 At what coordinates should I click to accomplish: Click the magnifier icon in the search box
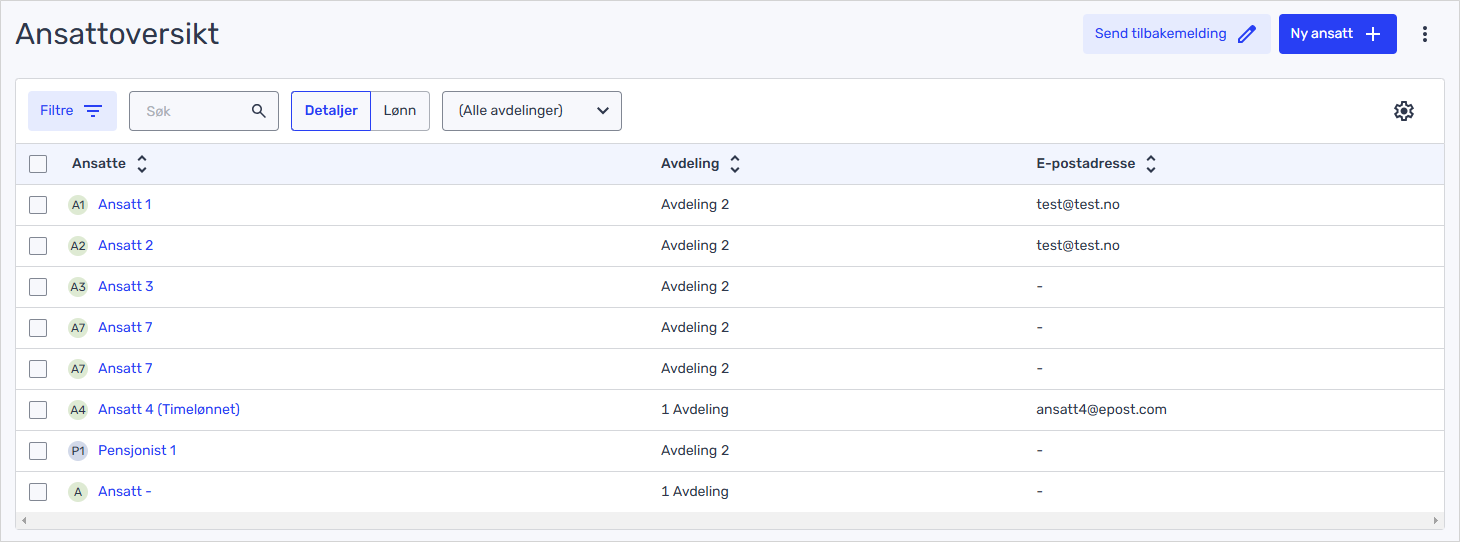(259, 111)
